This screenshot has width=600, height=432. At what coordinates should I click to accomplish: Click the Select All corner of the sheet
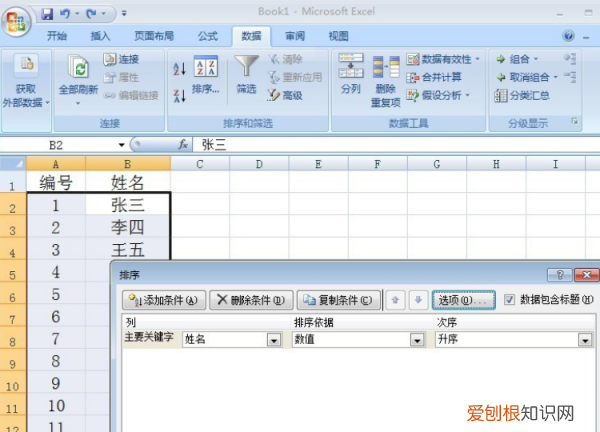pos(13,164)
